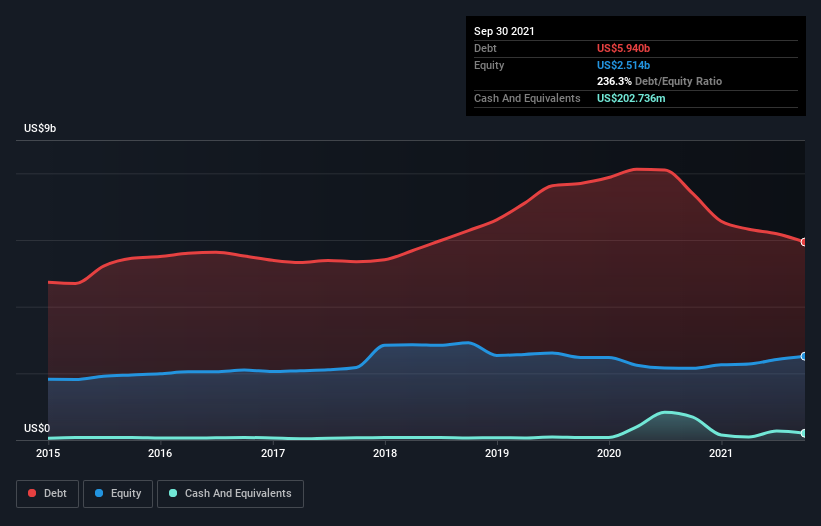The width and height of the screenshot is (821, 526).
Task: Click the 2015 x-axis label
Action: click(48, 453)
